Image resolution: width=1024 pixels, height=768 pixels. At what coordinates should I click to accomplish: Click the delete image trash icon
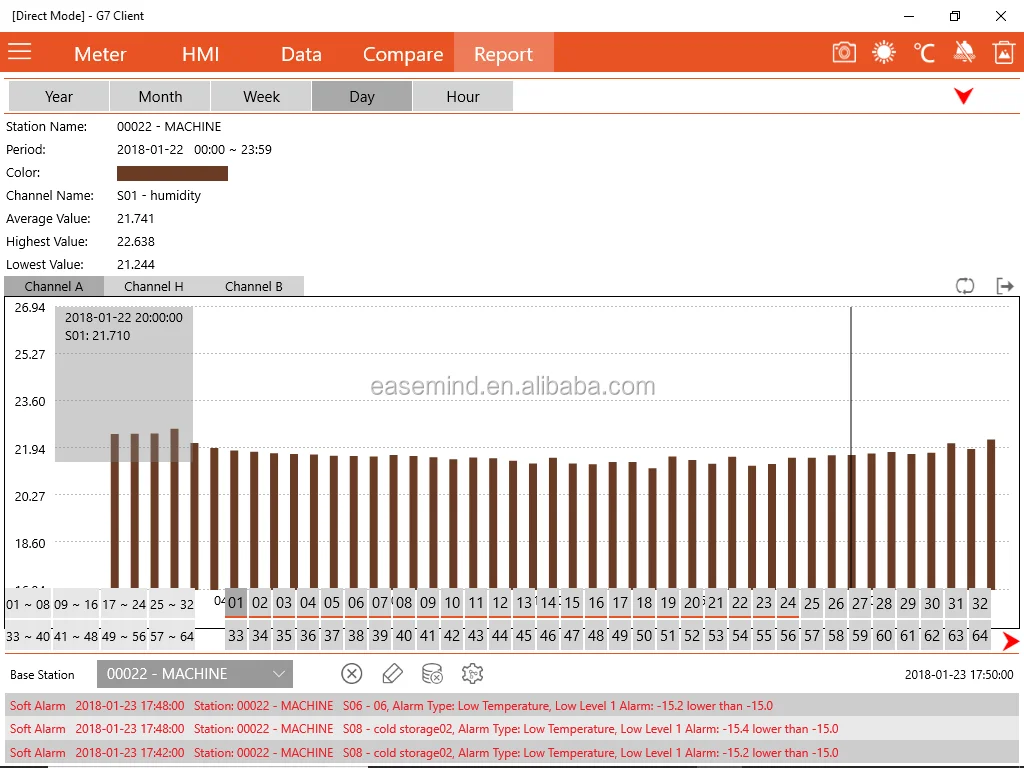coord(1003,53)
